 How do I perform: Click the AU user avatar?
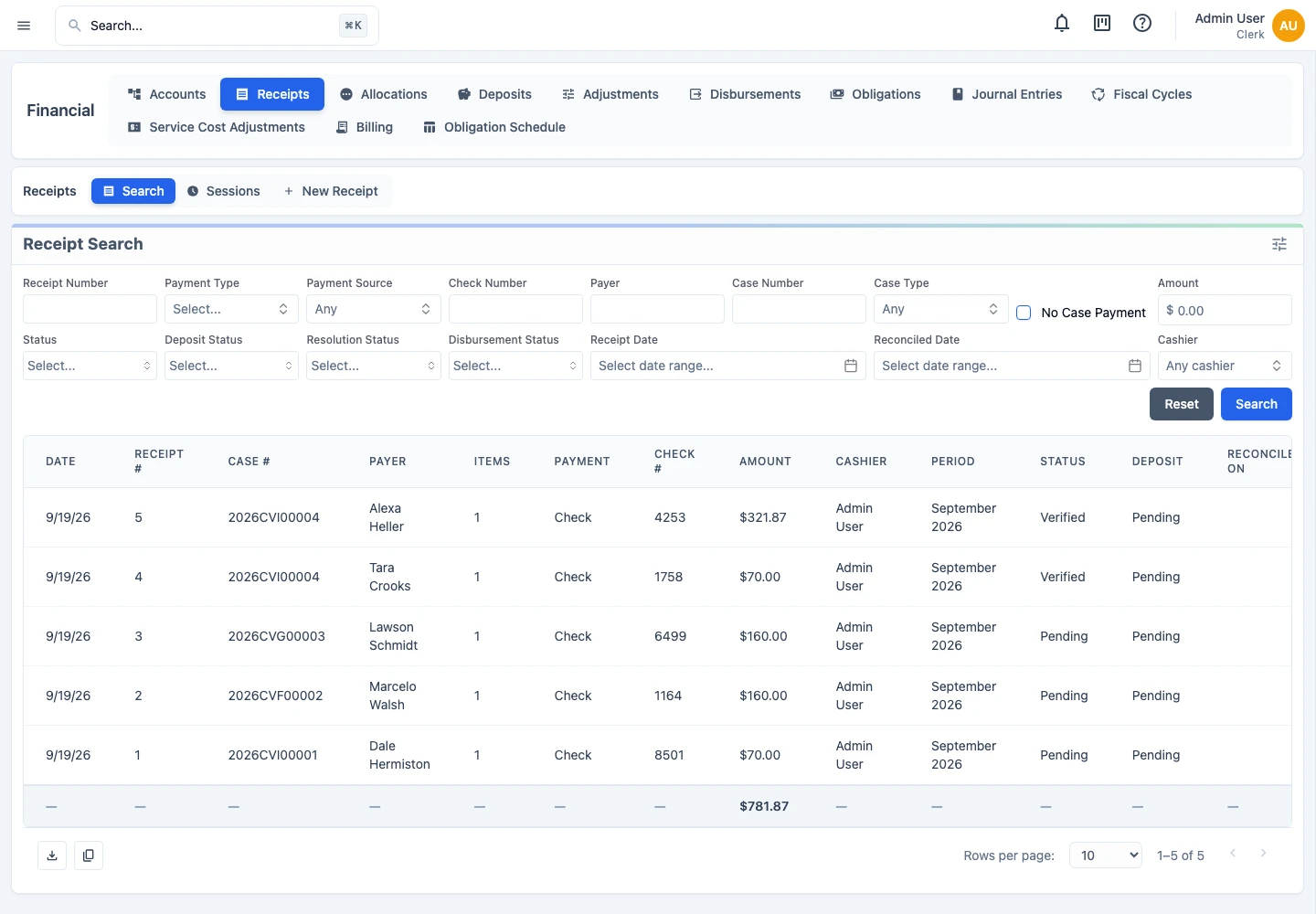(x=1289, y=26)
